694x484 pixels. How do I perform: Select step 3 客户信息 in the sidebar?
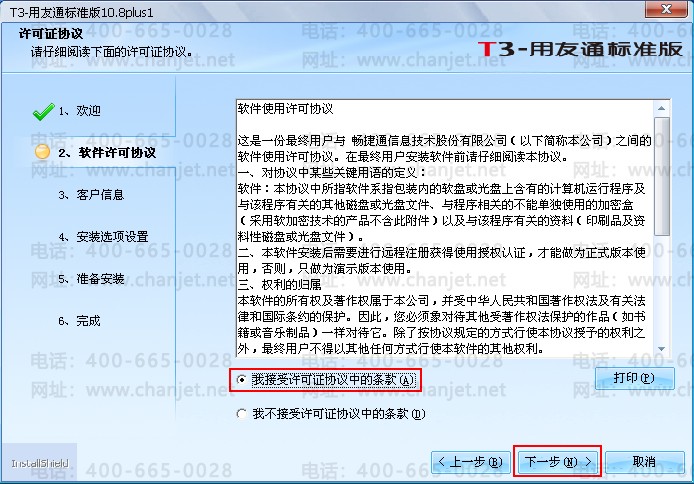(91, 195)
